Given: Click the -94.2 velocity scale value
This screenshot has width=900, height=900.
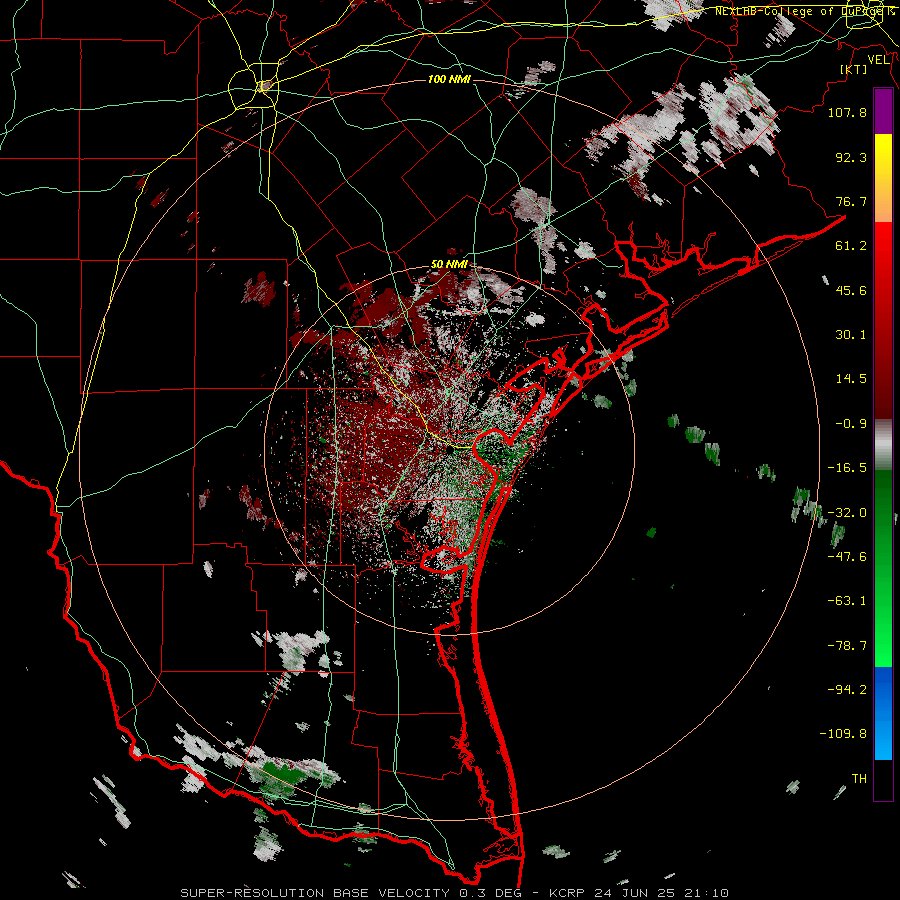Looking at the screenshot, I should click(x=847, y=690).
